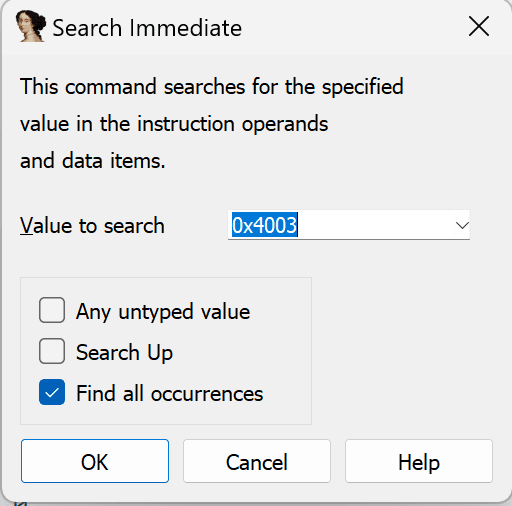This screenshot has height=506, width=512.
Task: Click the highlighted 0x4003 text
Action: [264, 225]
